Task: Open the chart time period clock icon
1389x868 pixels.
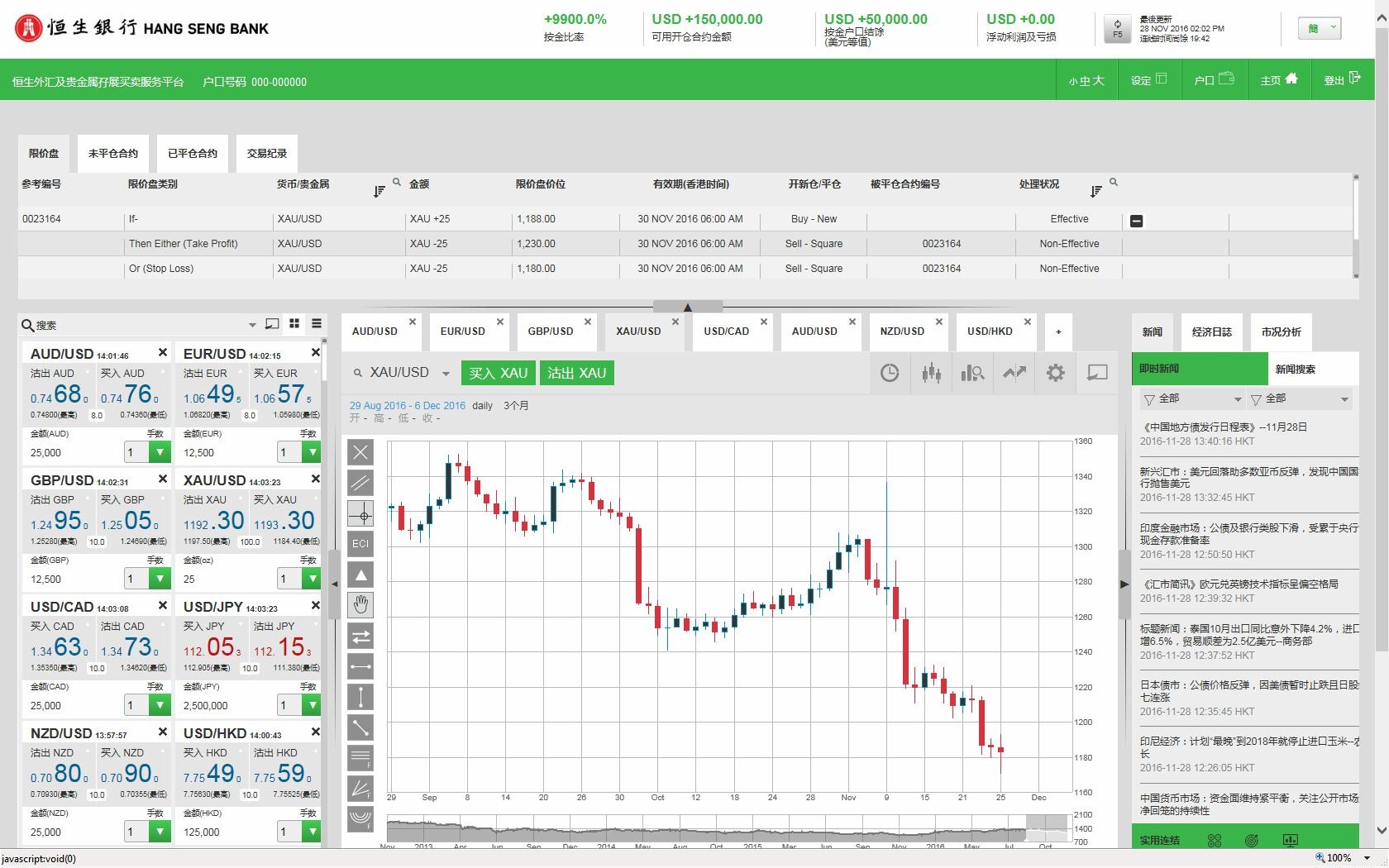Action: tap(890, 373)
